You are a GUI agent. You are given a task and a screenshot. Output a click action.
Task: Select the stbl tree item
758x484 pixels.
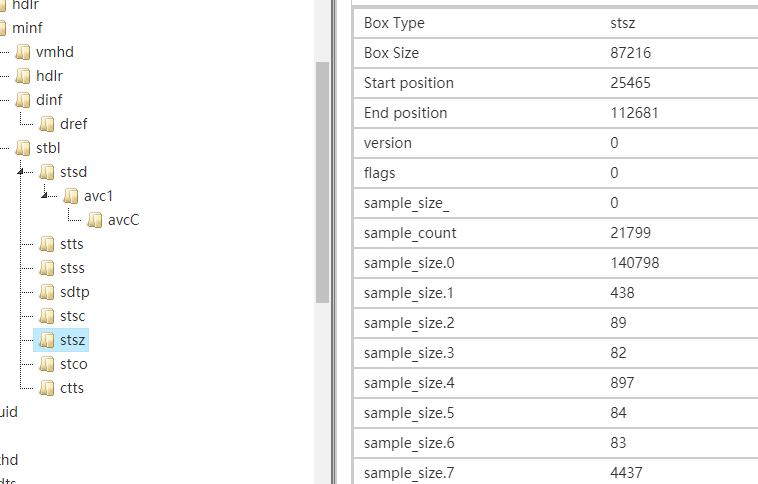[x=48, y=148]
